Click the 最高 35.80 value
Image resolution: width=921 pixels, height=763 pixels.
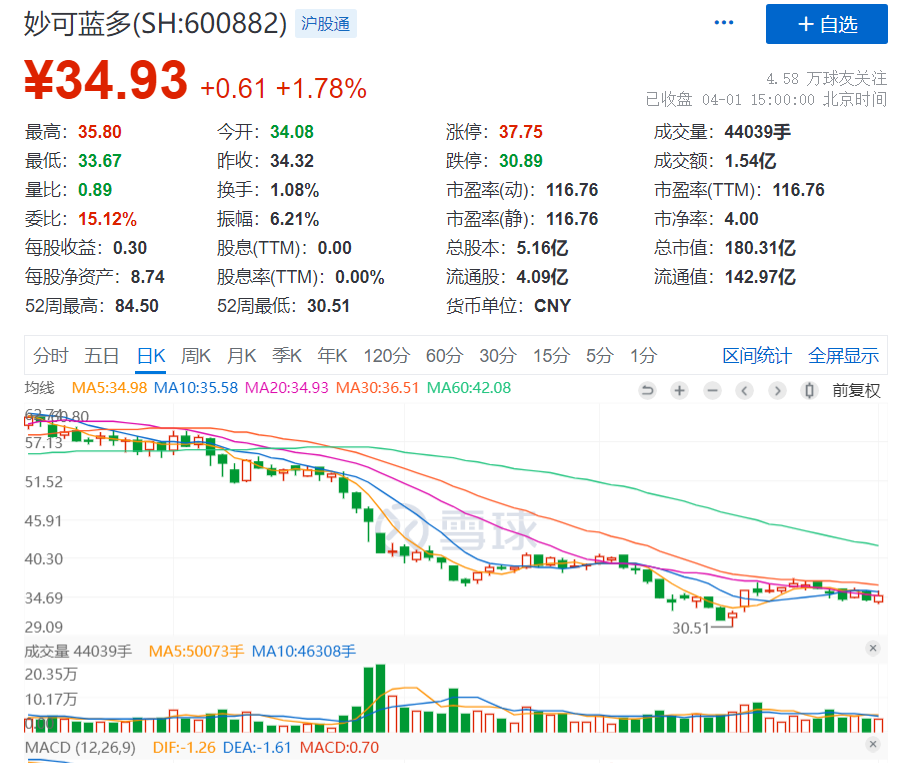pos(100,132)
